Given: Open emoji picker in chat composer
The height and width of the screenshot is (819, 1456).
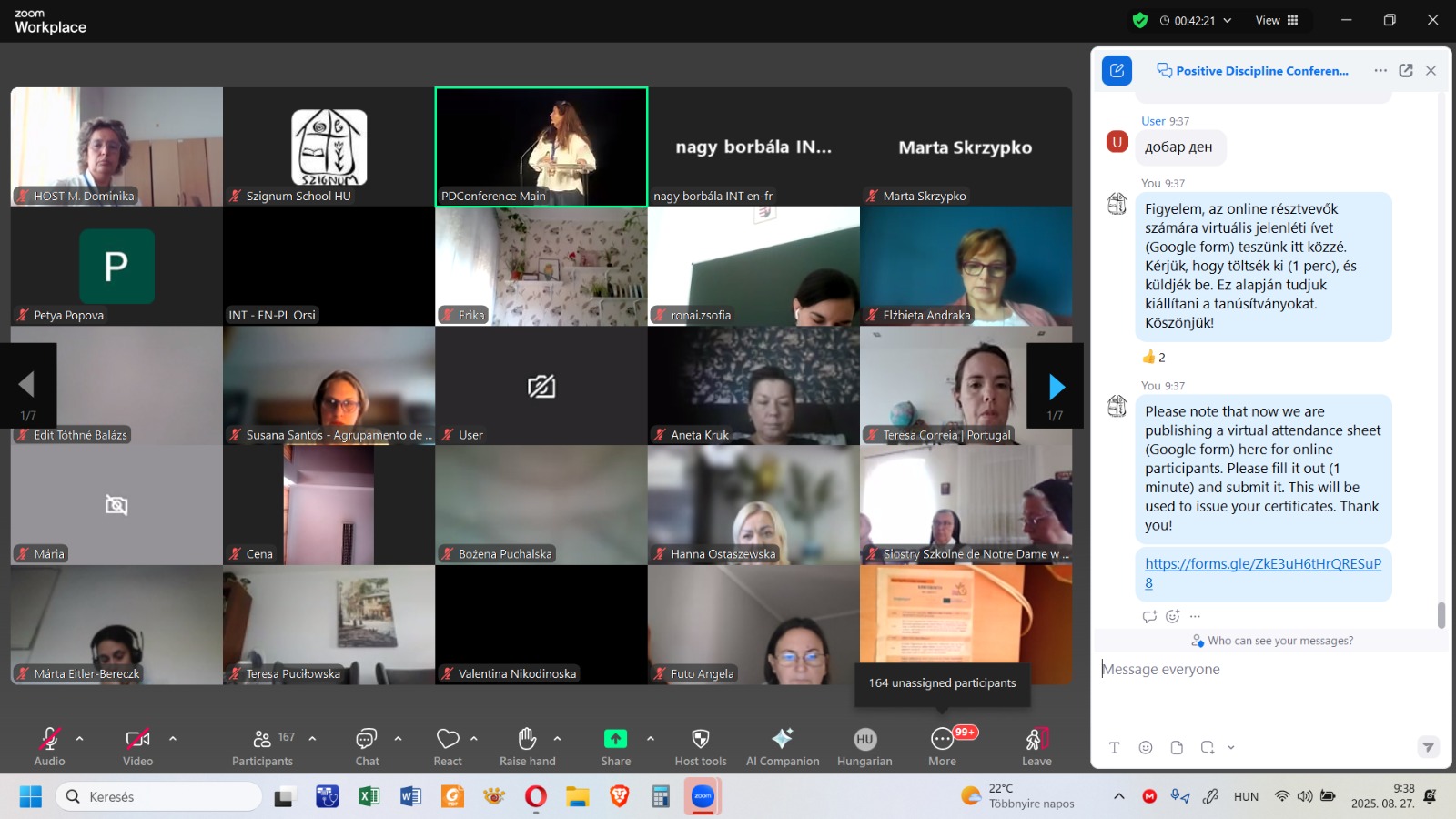Looking at the screenshot, I should 1146,747.
